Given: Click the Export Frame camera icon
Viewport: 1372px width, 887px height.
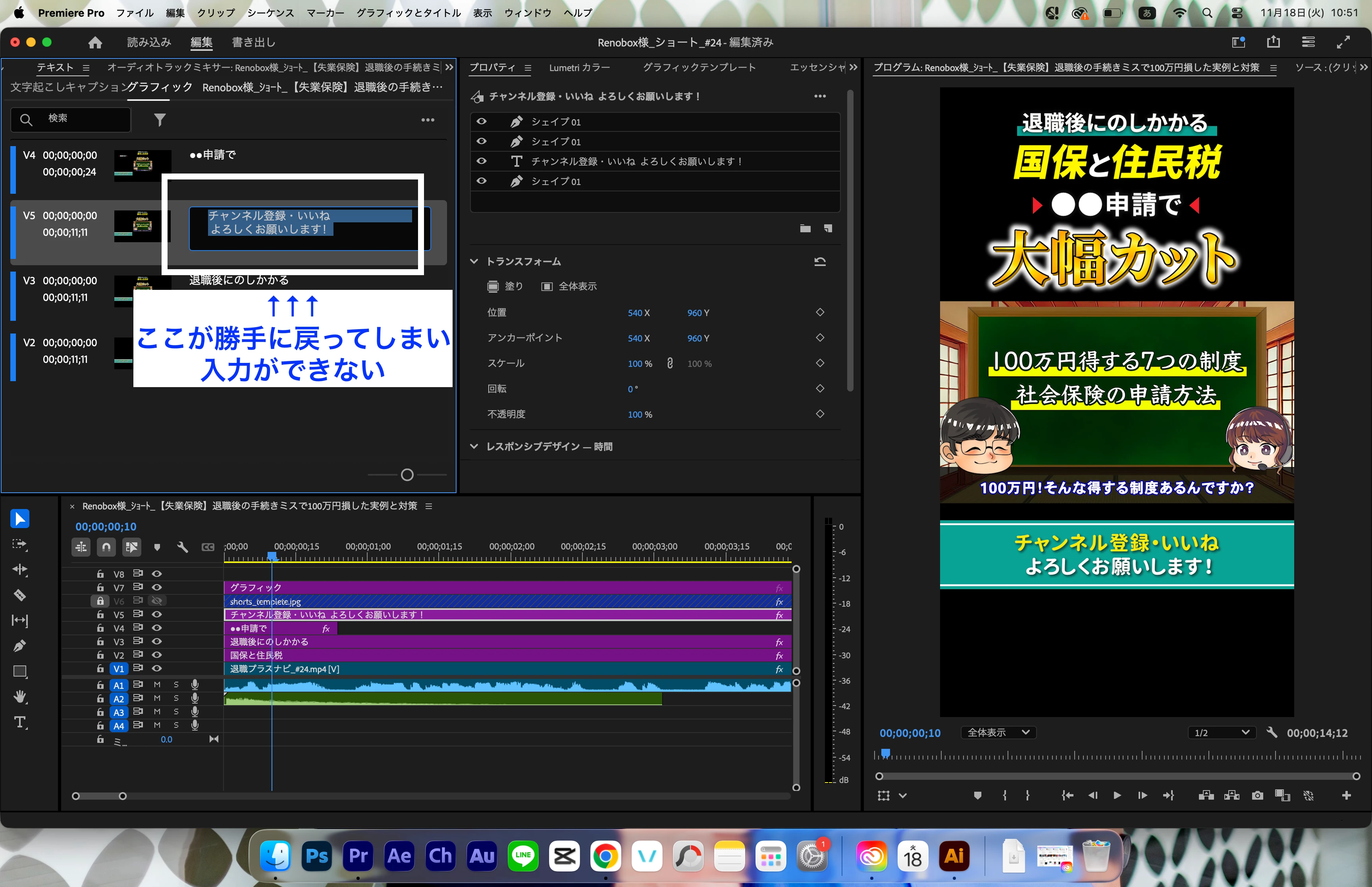Looking at the screenshot, I should point(1257,795).
